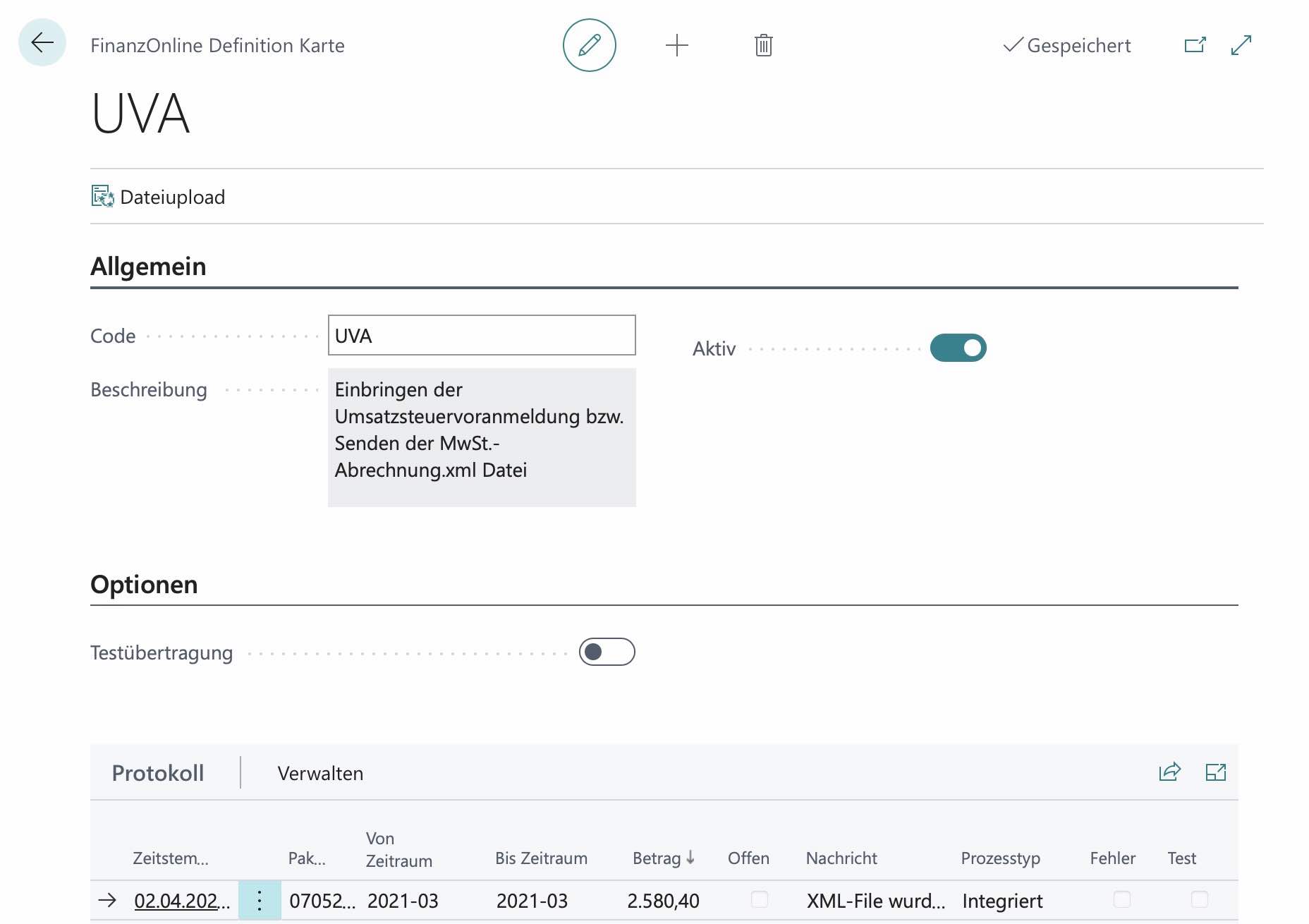Open the Protokoll tab
Image resolution: width=1309 pixels, height=924 pixels.
coord(158,773)
